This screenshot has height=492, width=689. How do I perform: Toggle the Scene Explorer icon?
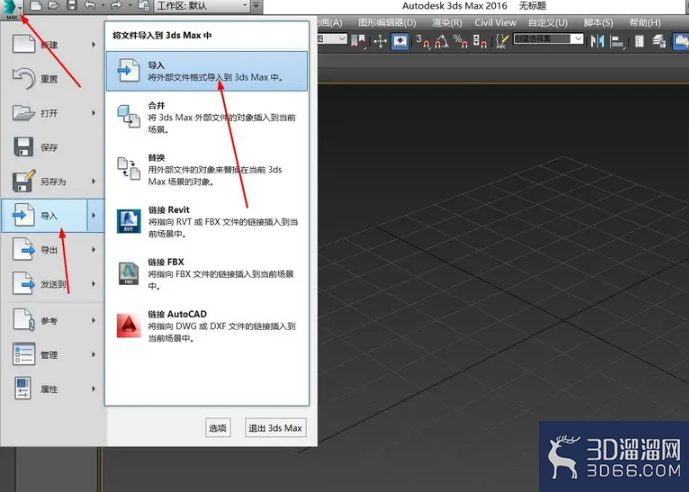[639, 41]
